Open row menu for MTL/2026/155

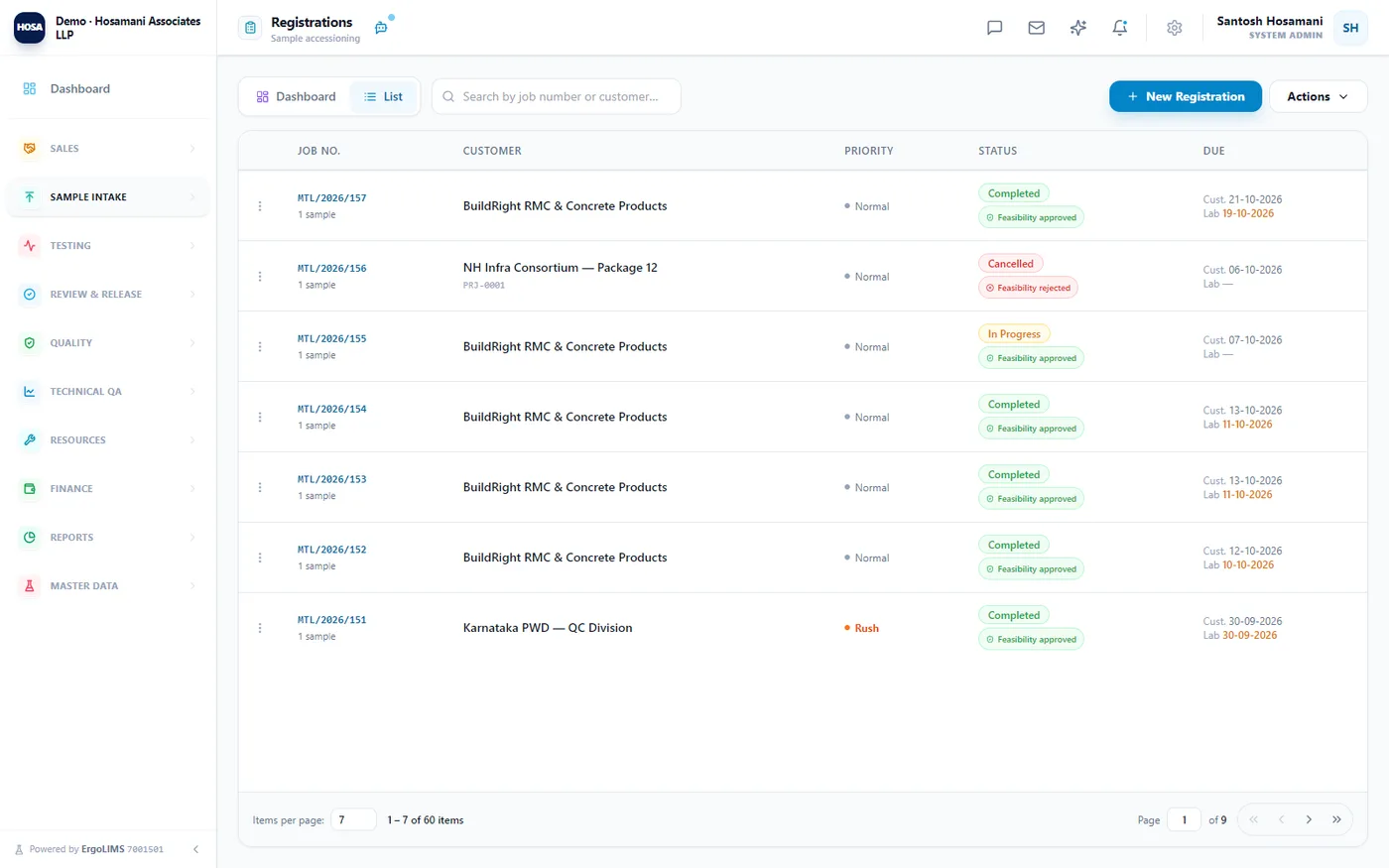(x=260, y=347)
